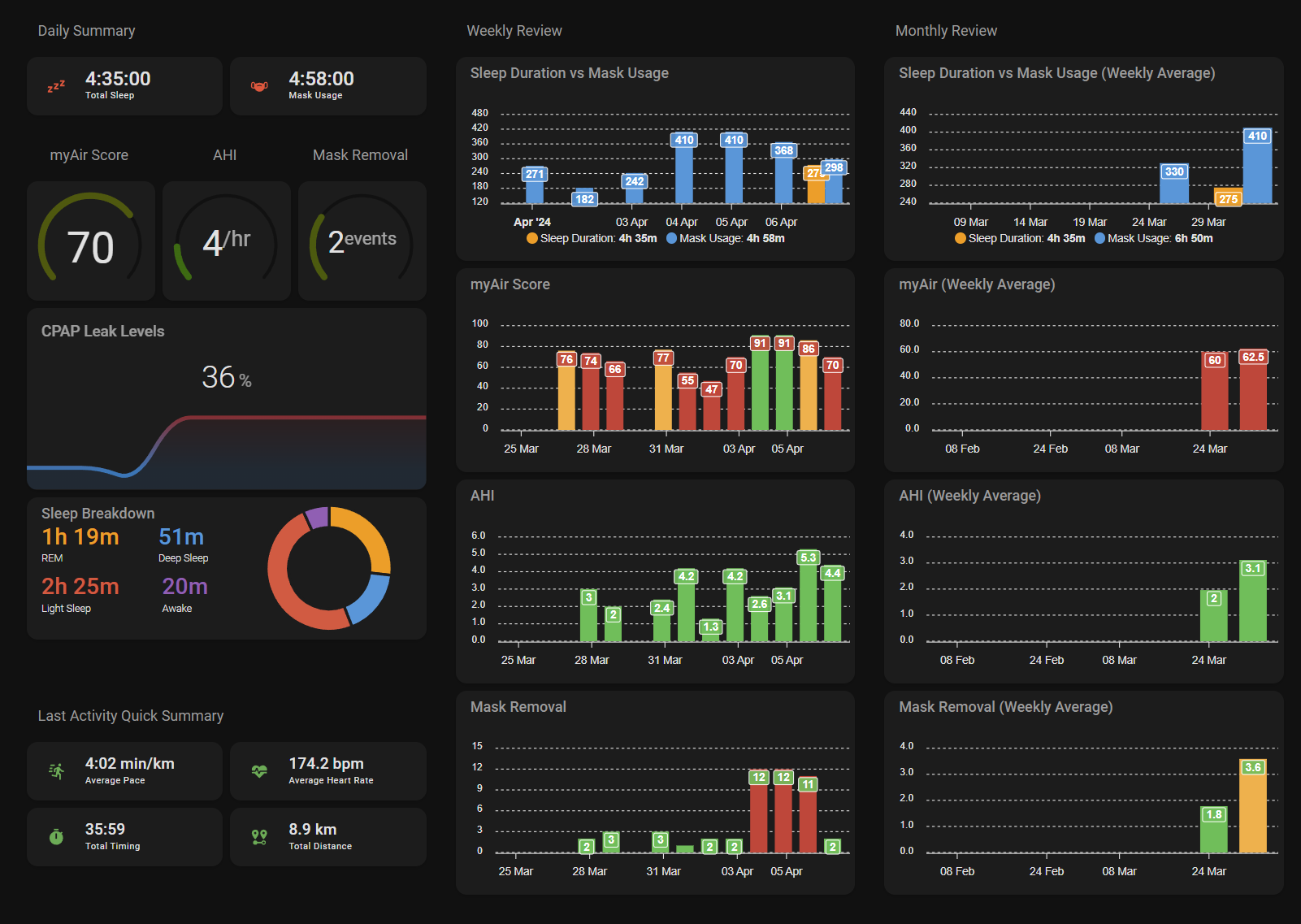Toggle Sleep Duration legend in weekly chart
The height and width of the screenshot is (924, 1301).
[x=592, y=238]
